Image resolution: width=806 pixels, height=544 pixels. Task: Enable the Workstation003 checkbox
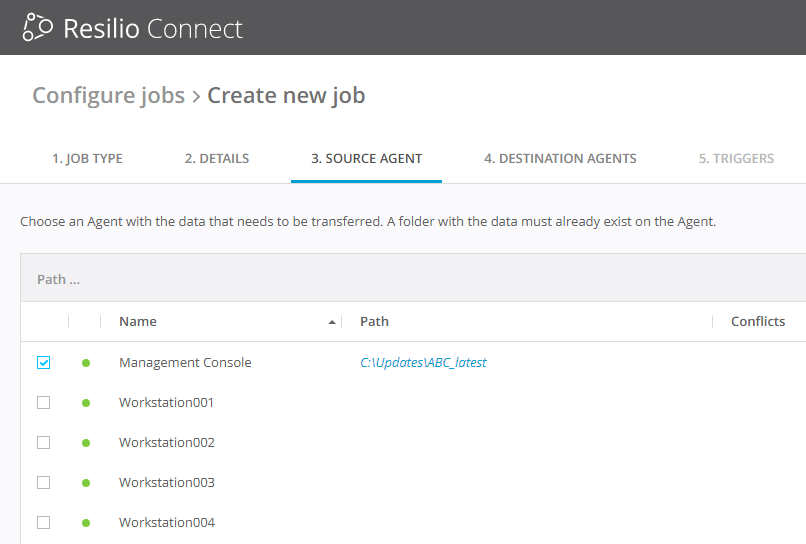pos(43,483)
